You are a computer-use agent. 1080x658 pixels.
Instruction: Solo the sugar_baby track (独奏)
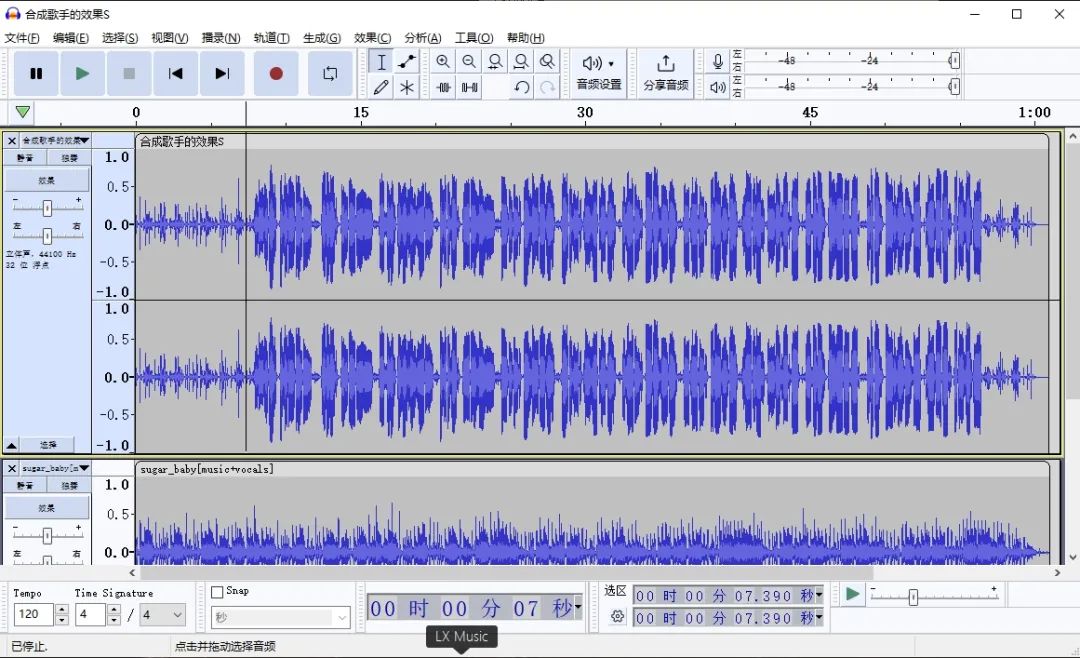69,485
